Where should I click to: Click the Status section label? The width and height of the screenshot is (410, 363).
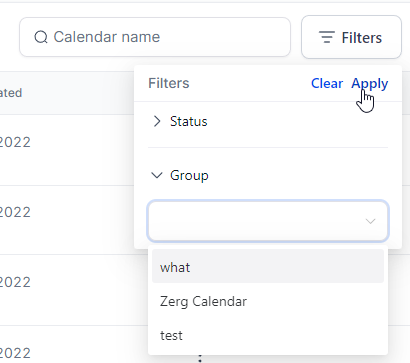[x=189, y=121]
